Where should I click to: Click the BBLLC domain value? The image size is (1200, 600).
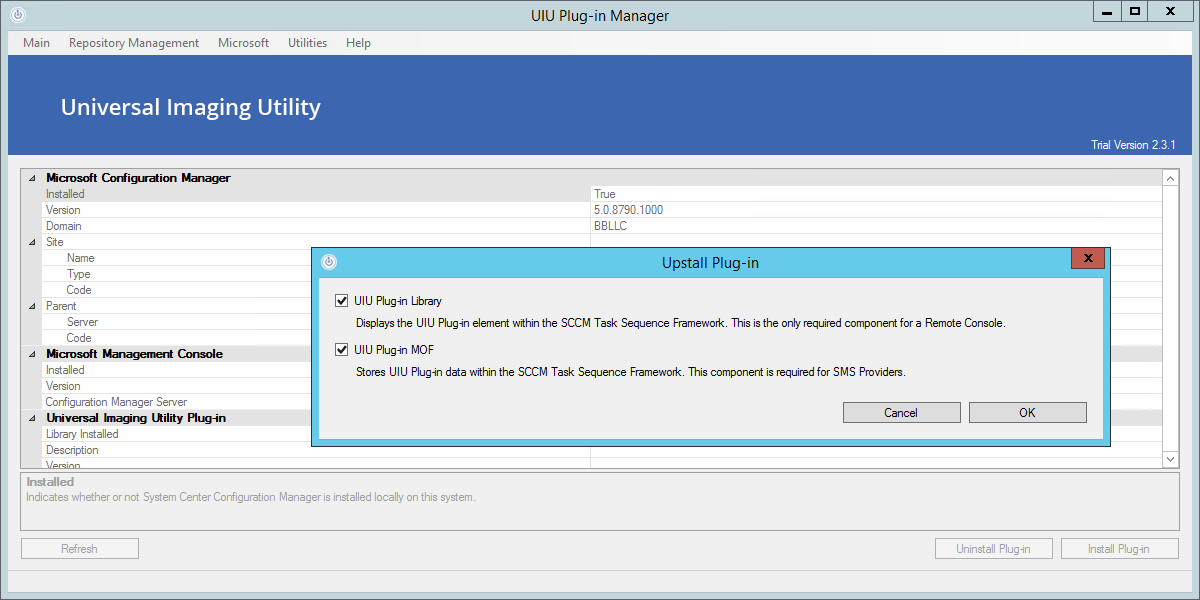[x=610, y=226]
